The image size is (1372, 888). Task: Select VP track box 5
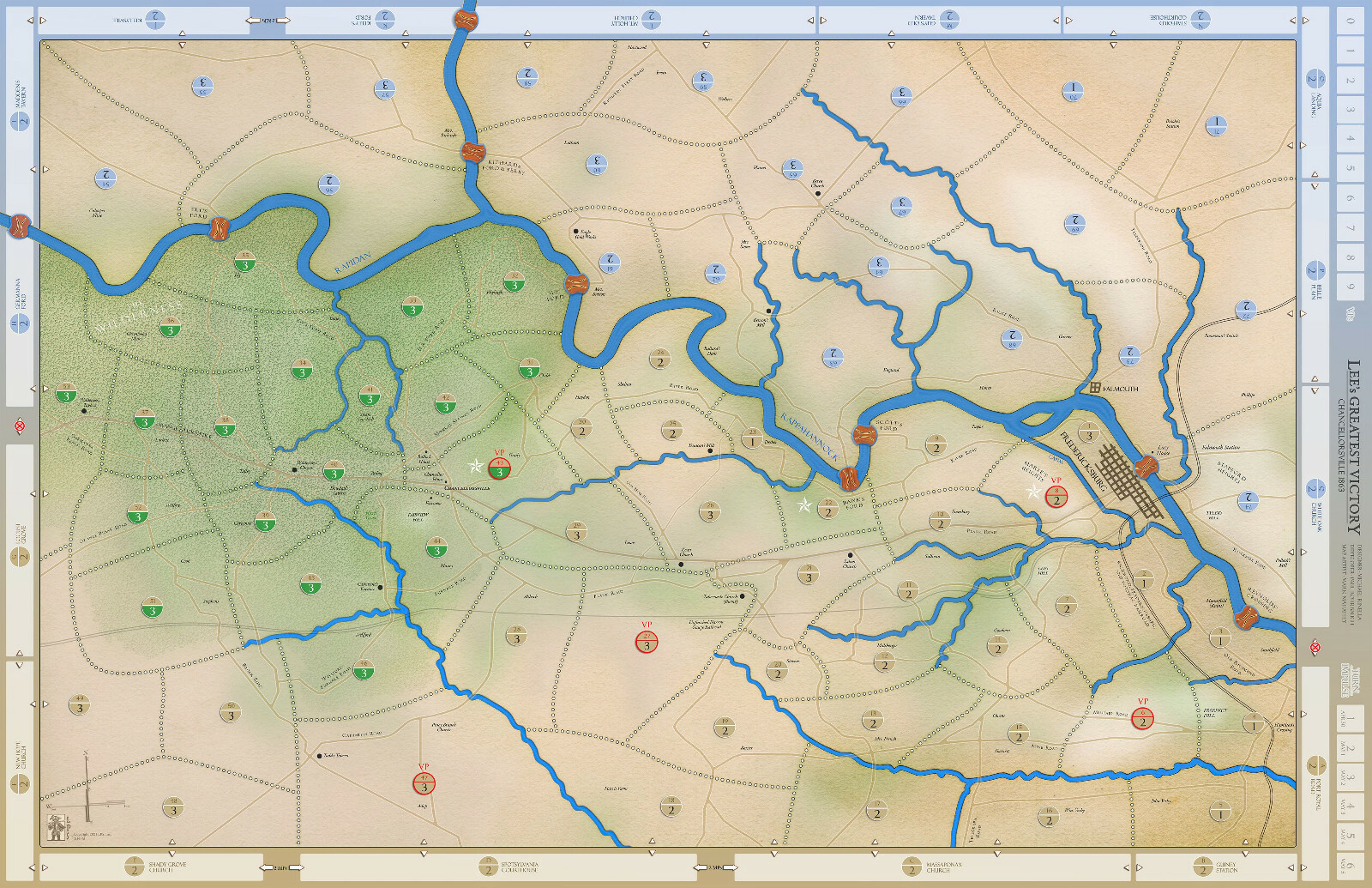click(1350, 168)
